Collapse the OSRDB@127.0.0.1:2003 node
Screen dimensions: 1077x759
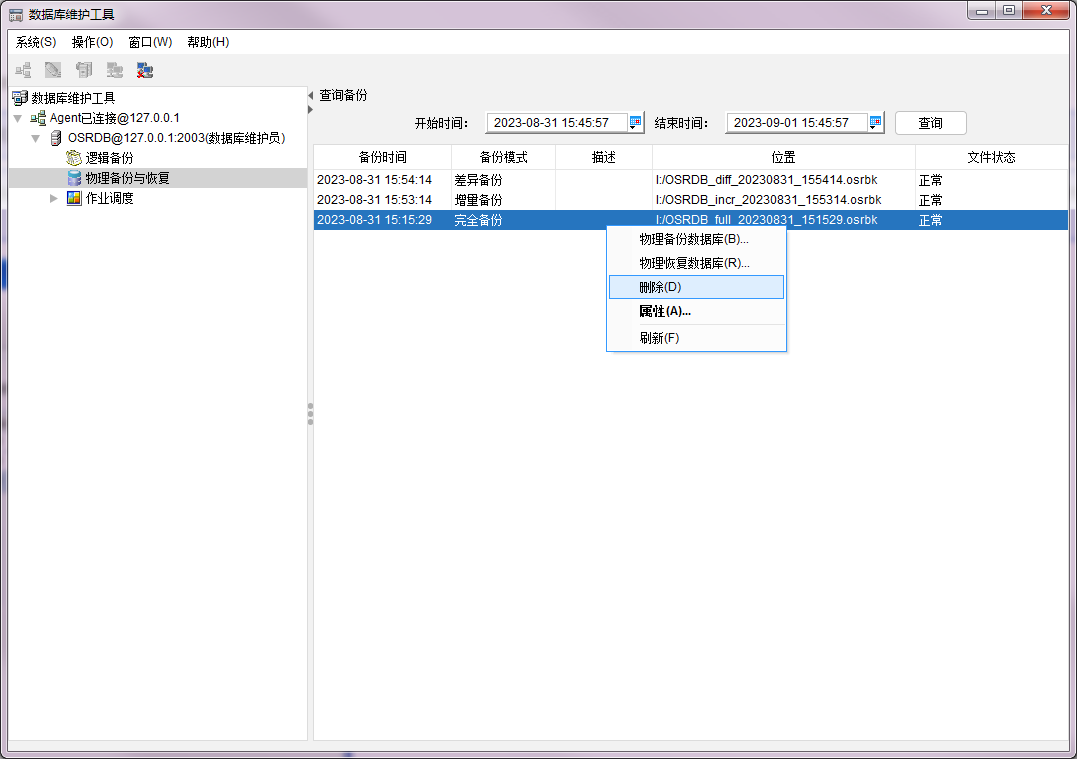coord(36,138)
